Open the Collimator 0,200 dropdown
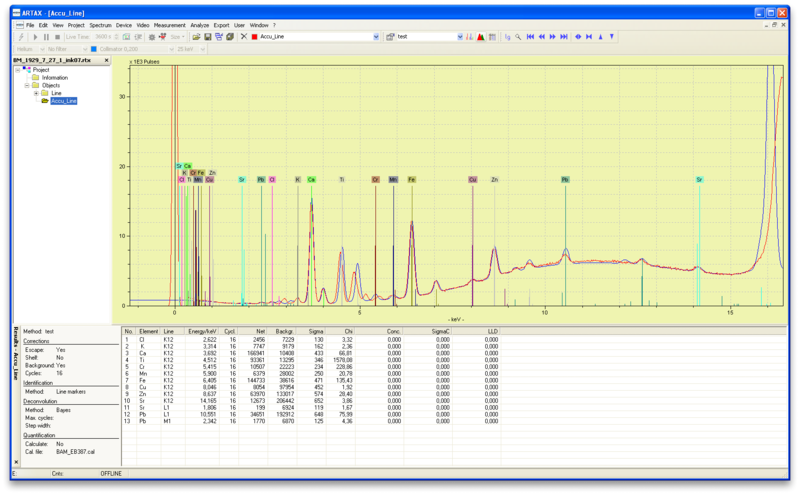The height and width of the screenshot is (495, 800). tap(171, 49)
